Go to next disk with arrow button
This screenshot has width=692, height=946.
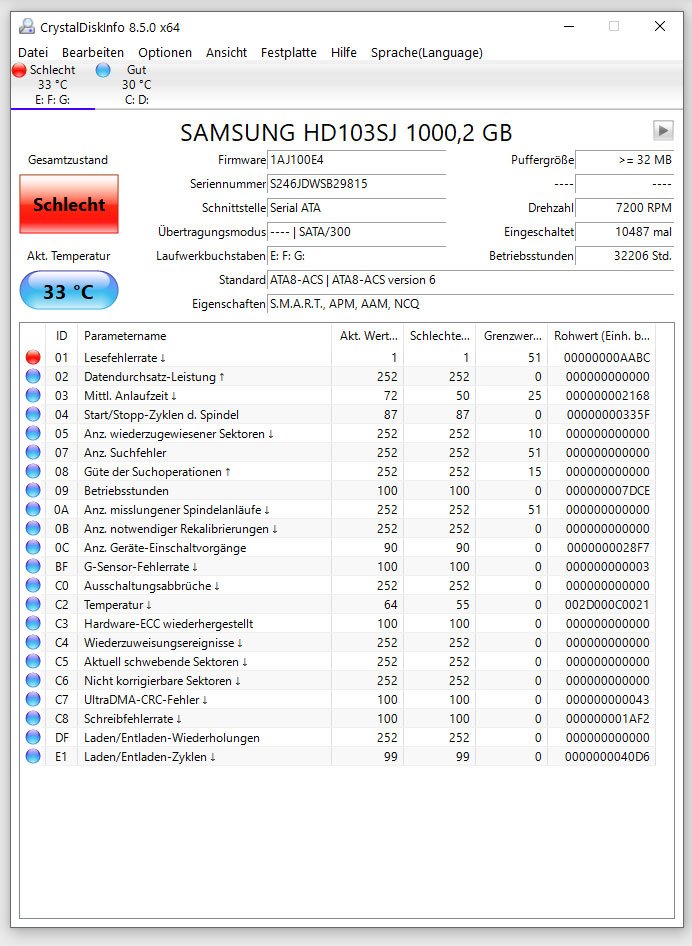pyautogui.click(x=662, y=130)
